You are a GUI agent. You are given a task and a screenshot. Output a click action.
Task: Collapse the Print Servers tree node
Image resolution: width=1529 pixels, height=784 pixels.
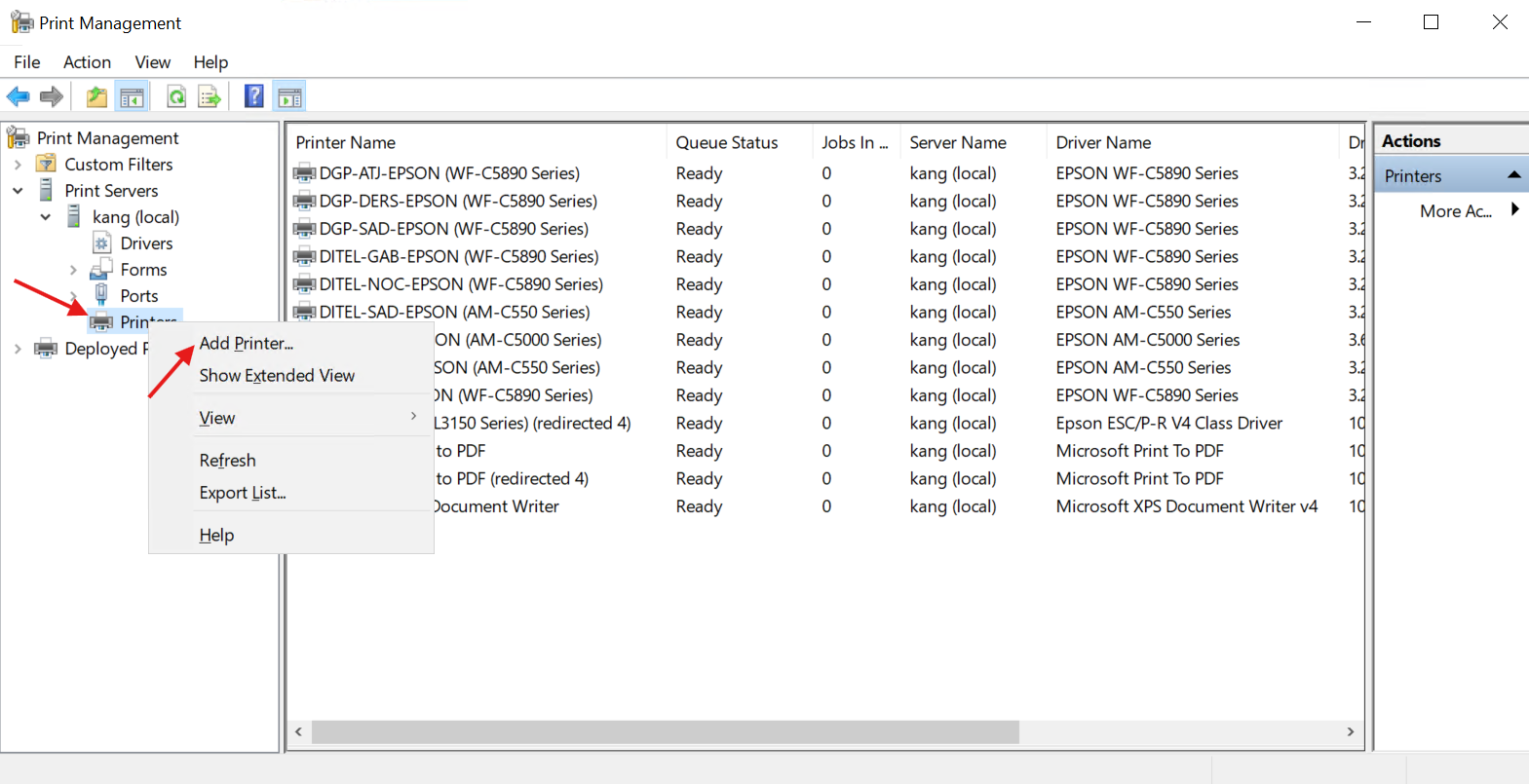click(18, 191)
